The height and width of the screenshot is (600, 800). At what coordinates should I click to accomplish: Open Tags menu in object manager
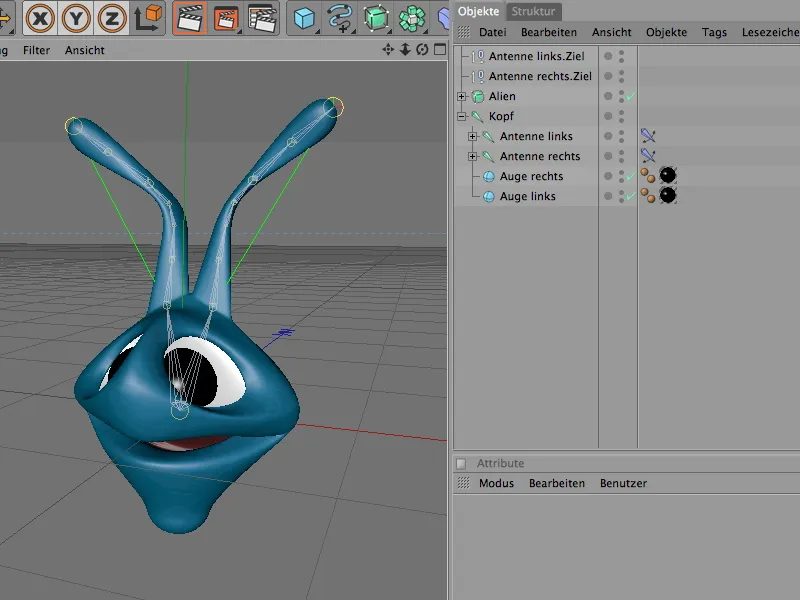(714, 32)
